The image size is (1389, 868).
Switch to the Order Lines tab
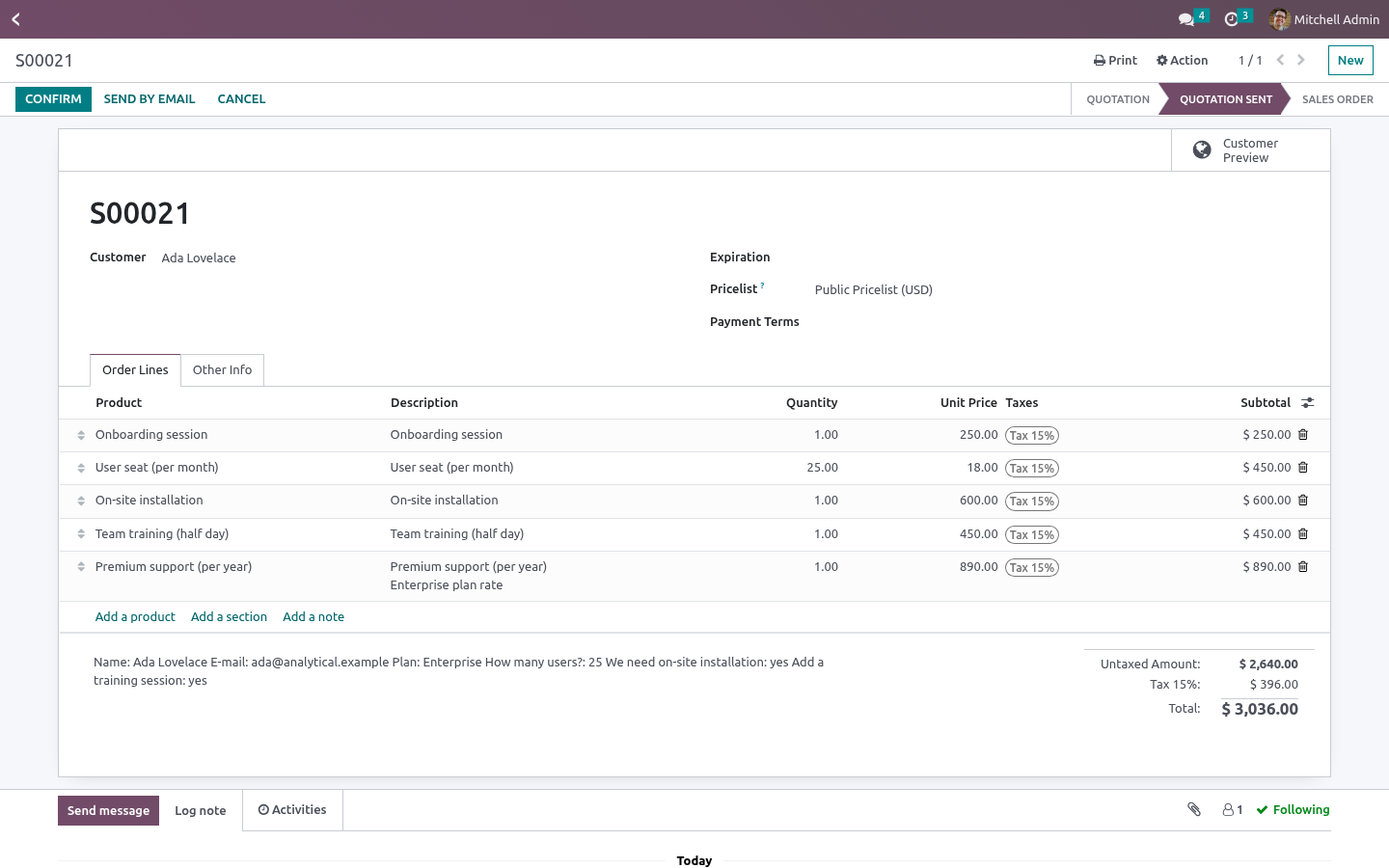pos(135,370)
